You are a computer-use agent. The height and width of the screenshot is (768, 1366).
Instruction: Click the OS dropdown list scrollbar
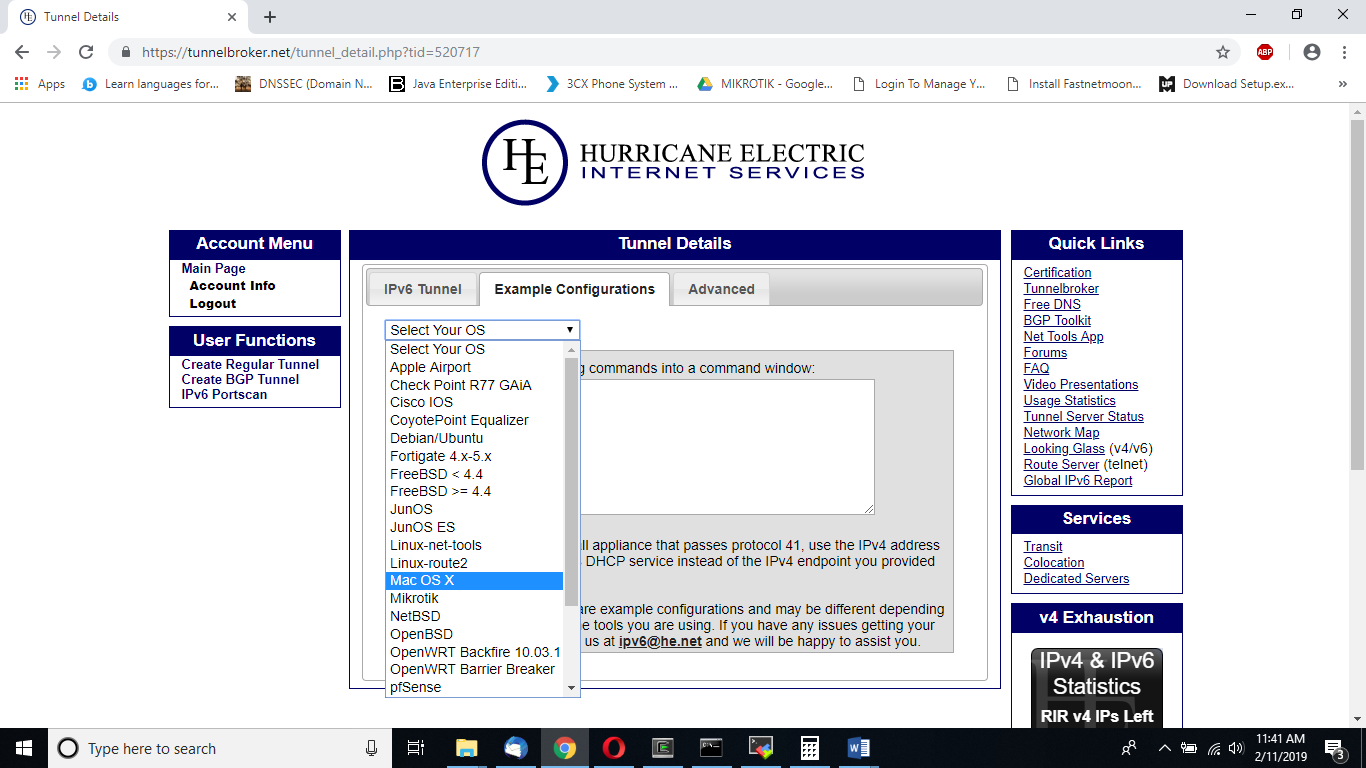coord(572,480)
